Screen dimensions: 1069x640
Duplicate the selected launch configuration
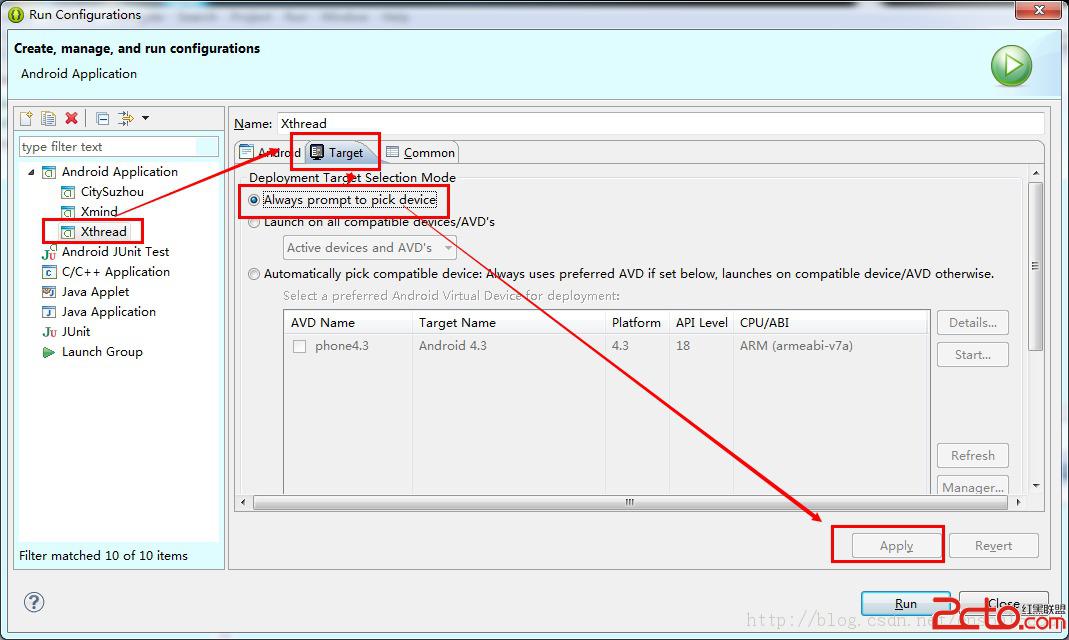pos(48,119)
